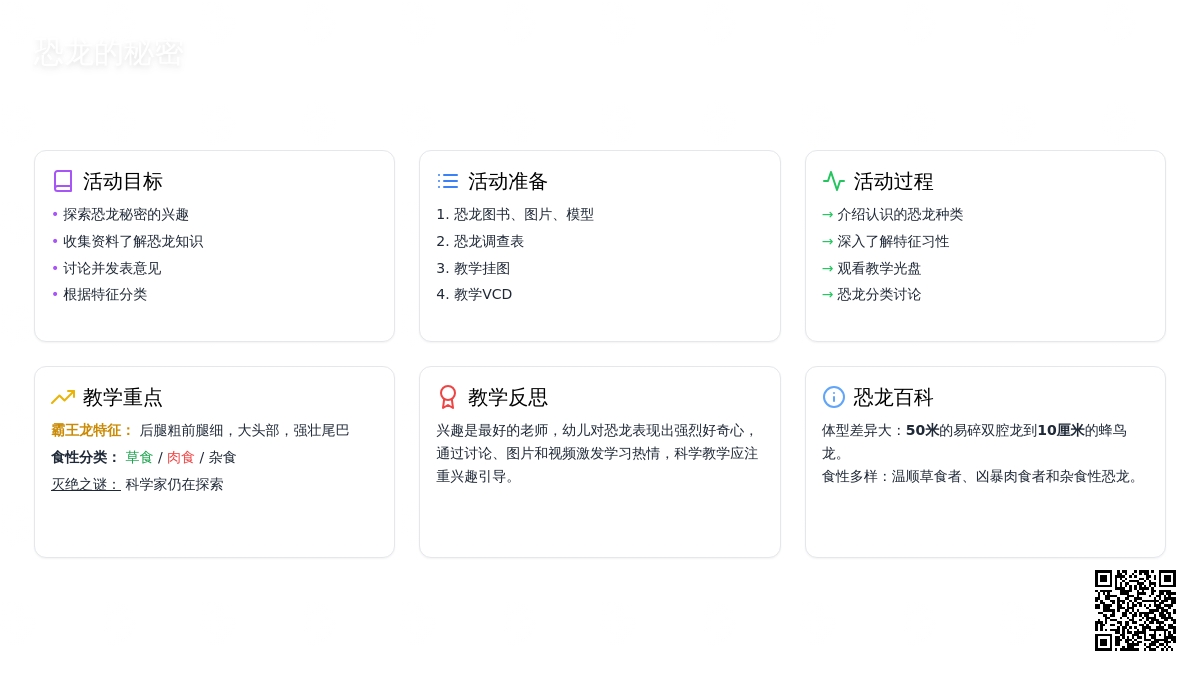
Task: Click the purple book icon beside 活动目标
Action: pyautogui.click(x=63, y=181)
